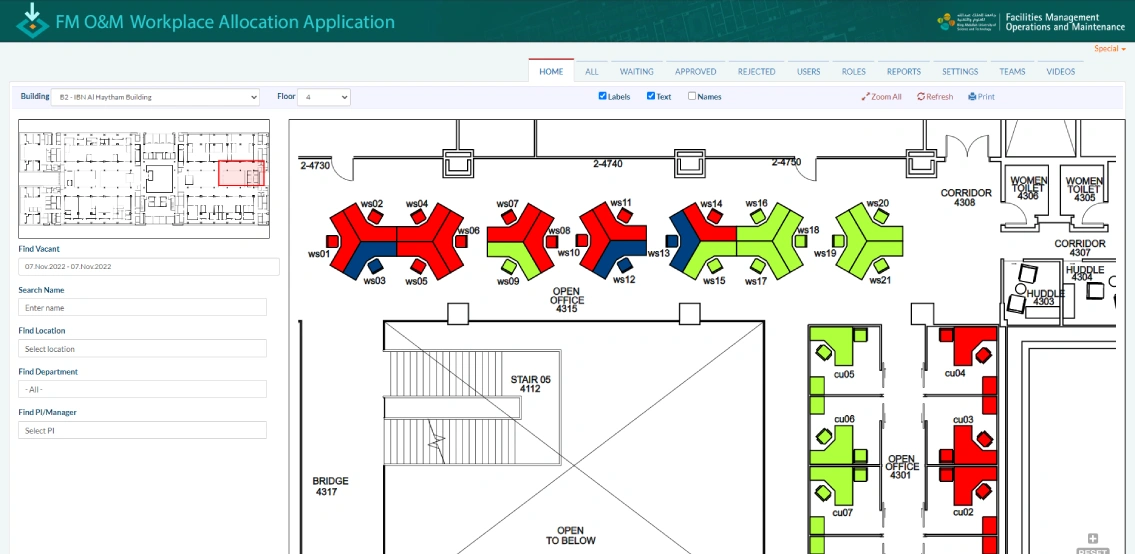1135x554 pixels.
Task: Click the Special user menu link
Action: click(x=1109, y=49)
